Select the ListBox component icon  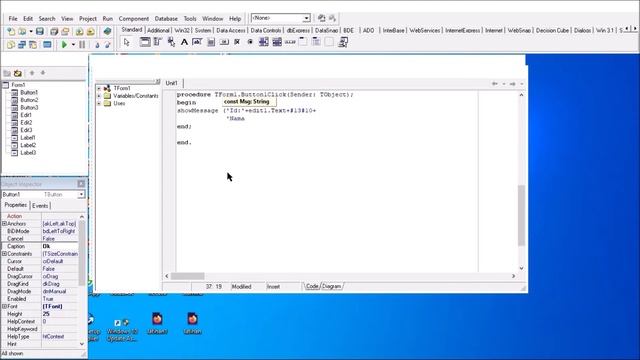[263, 42]
